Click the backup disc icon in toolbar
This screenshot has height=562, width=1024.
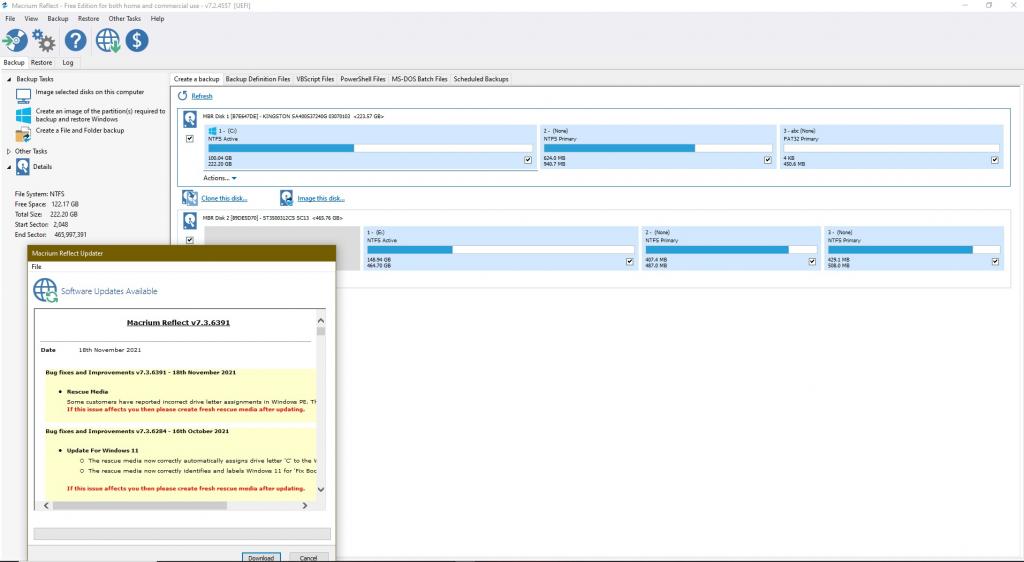pyautogui.click(x=15, y=40)
